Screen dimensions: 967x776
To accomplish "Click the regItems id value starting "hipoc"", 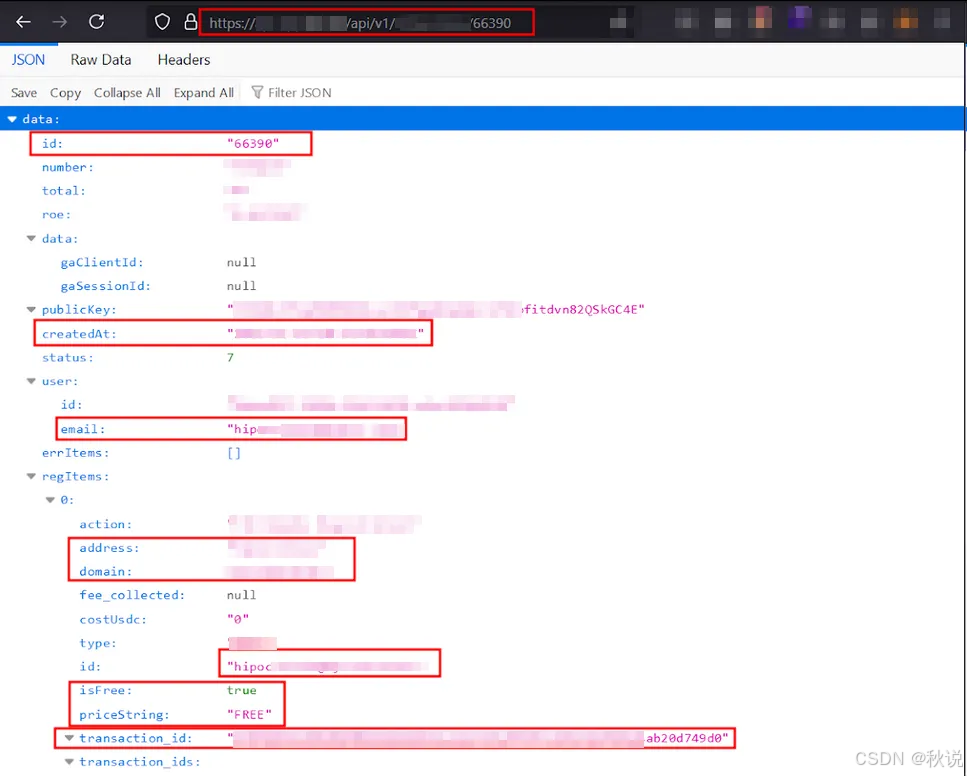I will (x=327, y=667).
